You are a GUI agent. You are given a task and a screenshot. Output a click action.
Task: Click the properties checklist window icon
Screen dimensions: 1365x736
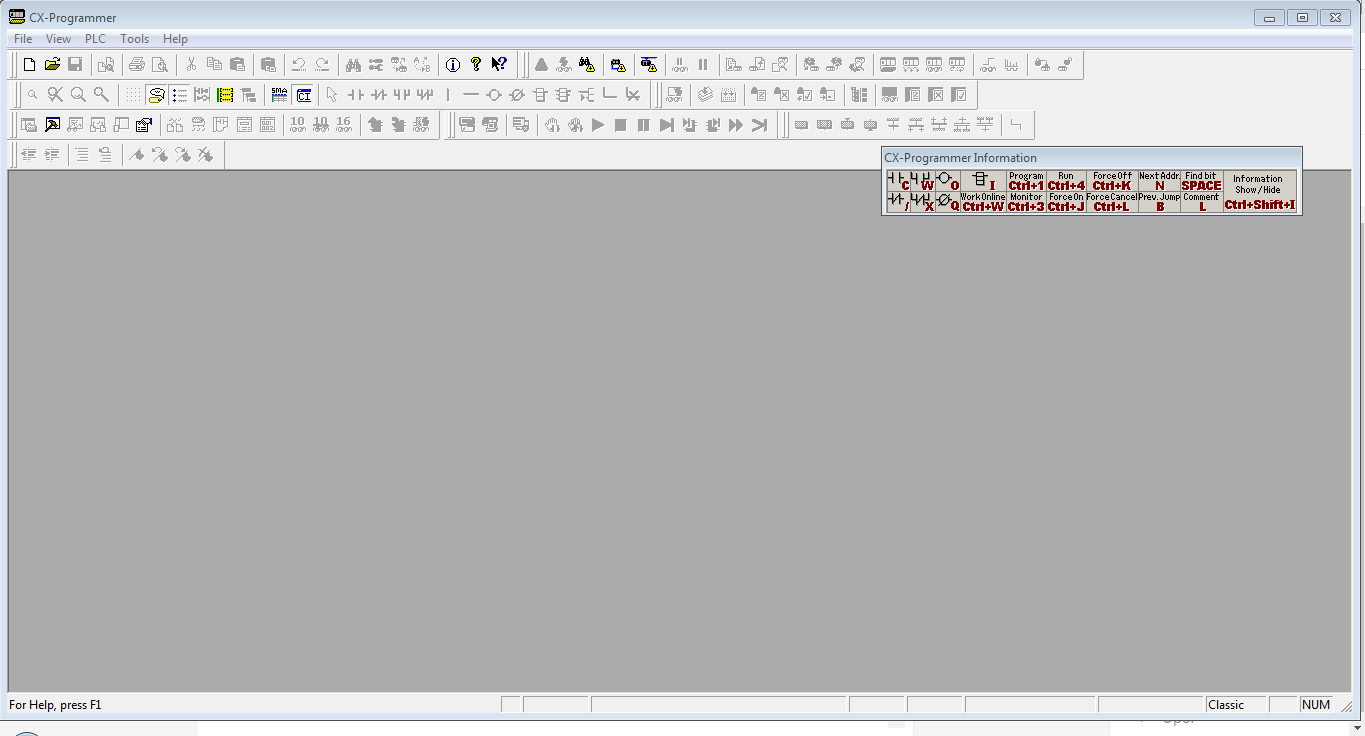coord(144,125)
